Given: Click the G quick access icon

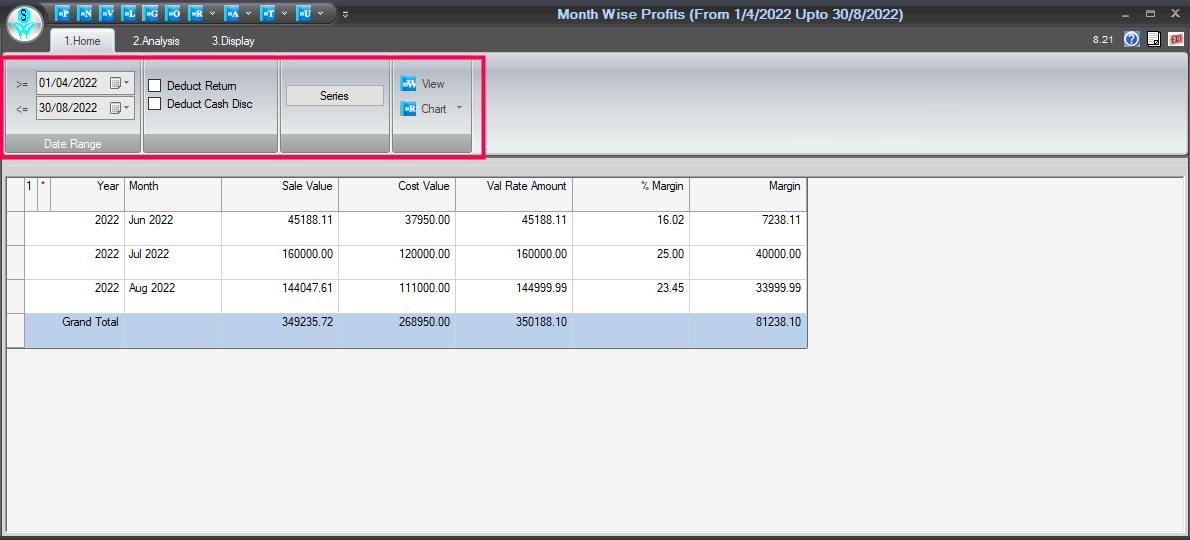Looking at the screenshot, I should pos(151,14).
